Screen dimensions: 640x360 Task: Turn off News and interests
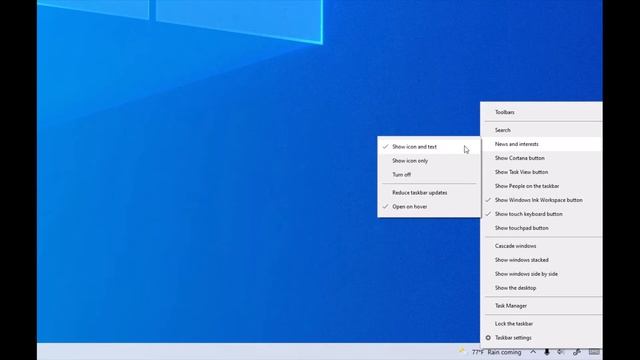point(429,175)
